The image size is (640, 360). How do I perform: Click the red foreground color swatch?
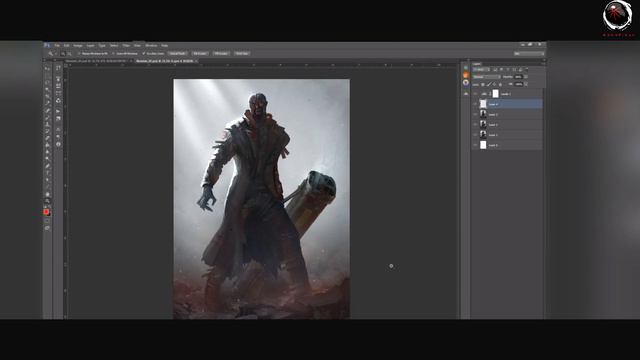[46, 211]
